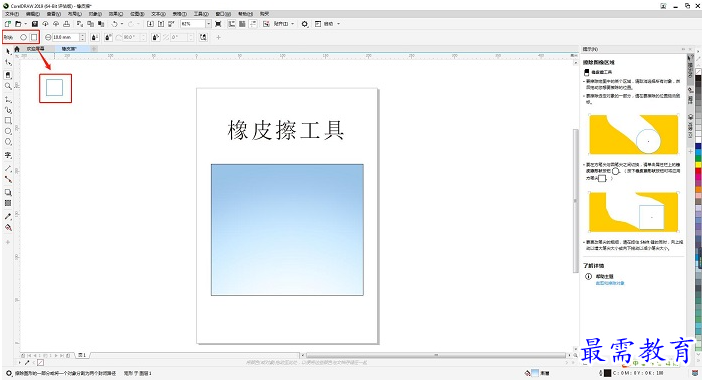Screen dimensions: 702x382
Task: Click the import icon in the toolbar
Action: (150, 24)
